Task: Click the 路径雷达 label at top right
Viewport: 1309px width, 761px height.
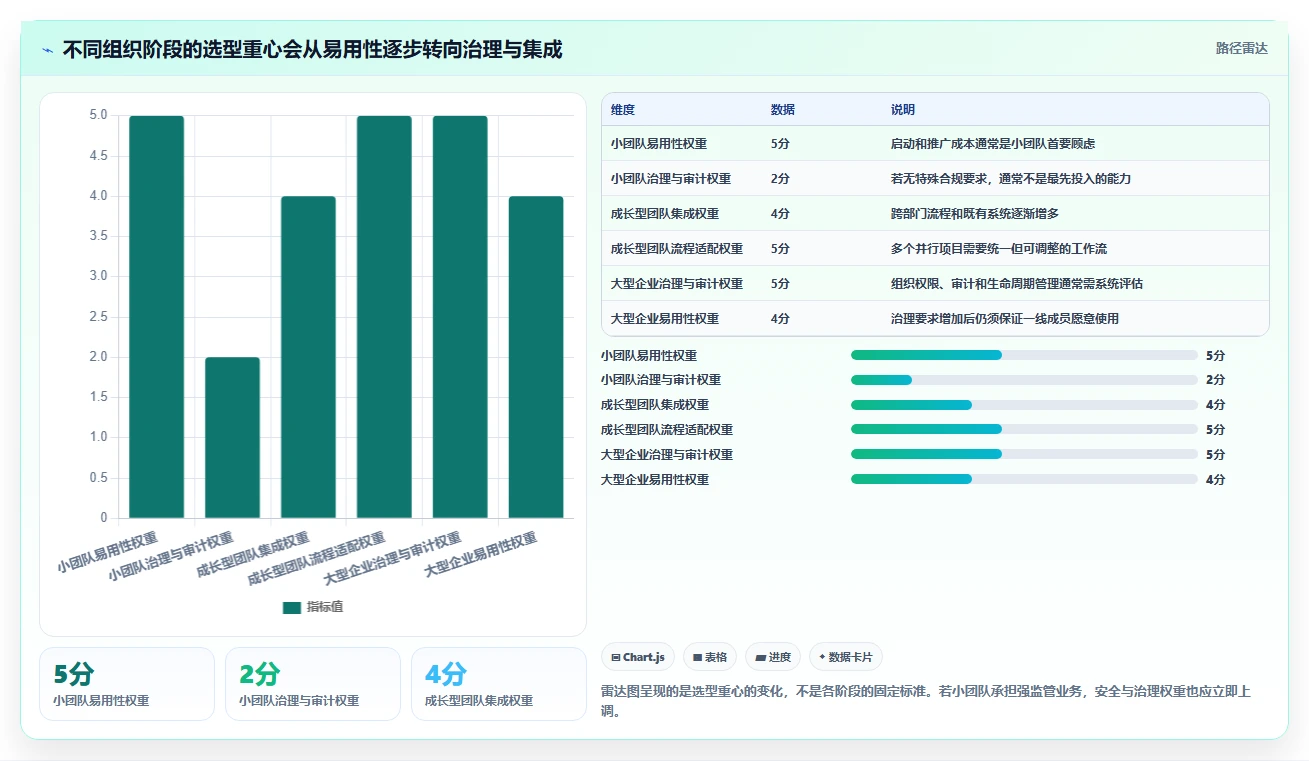Action: click(x=1242, y=48)
